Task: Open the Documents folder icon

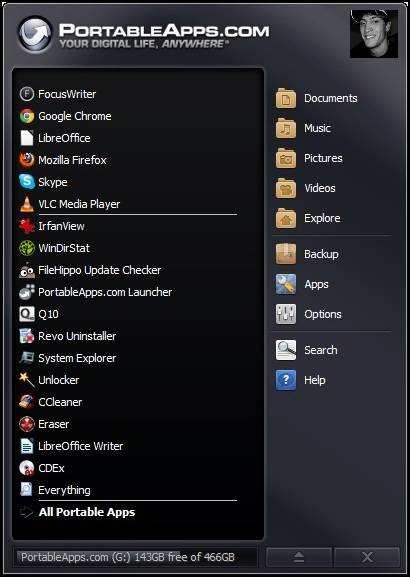Action: pos(286,98)
